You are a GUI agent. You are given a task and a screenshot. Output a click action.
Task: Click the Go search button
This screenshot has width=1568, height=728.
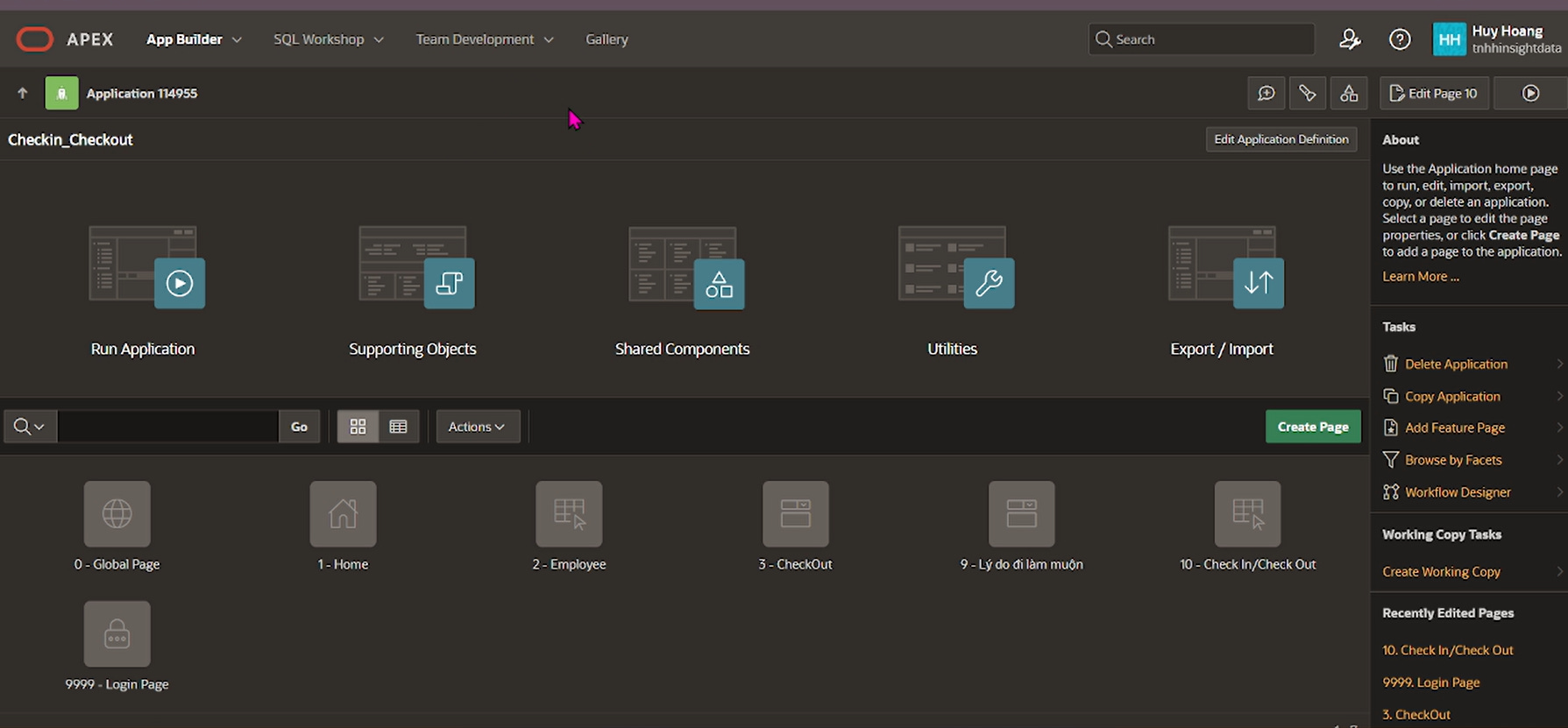point(299,427)
